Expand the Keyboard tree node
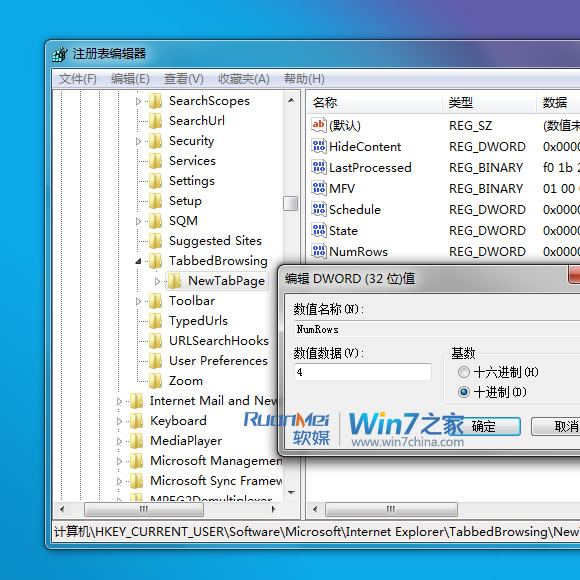The width and height of the screenshot is (580, 580). 119,421
